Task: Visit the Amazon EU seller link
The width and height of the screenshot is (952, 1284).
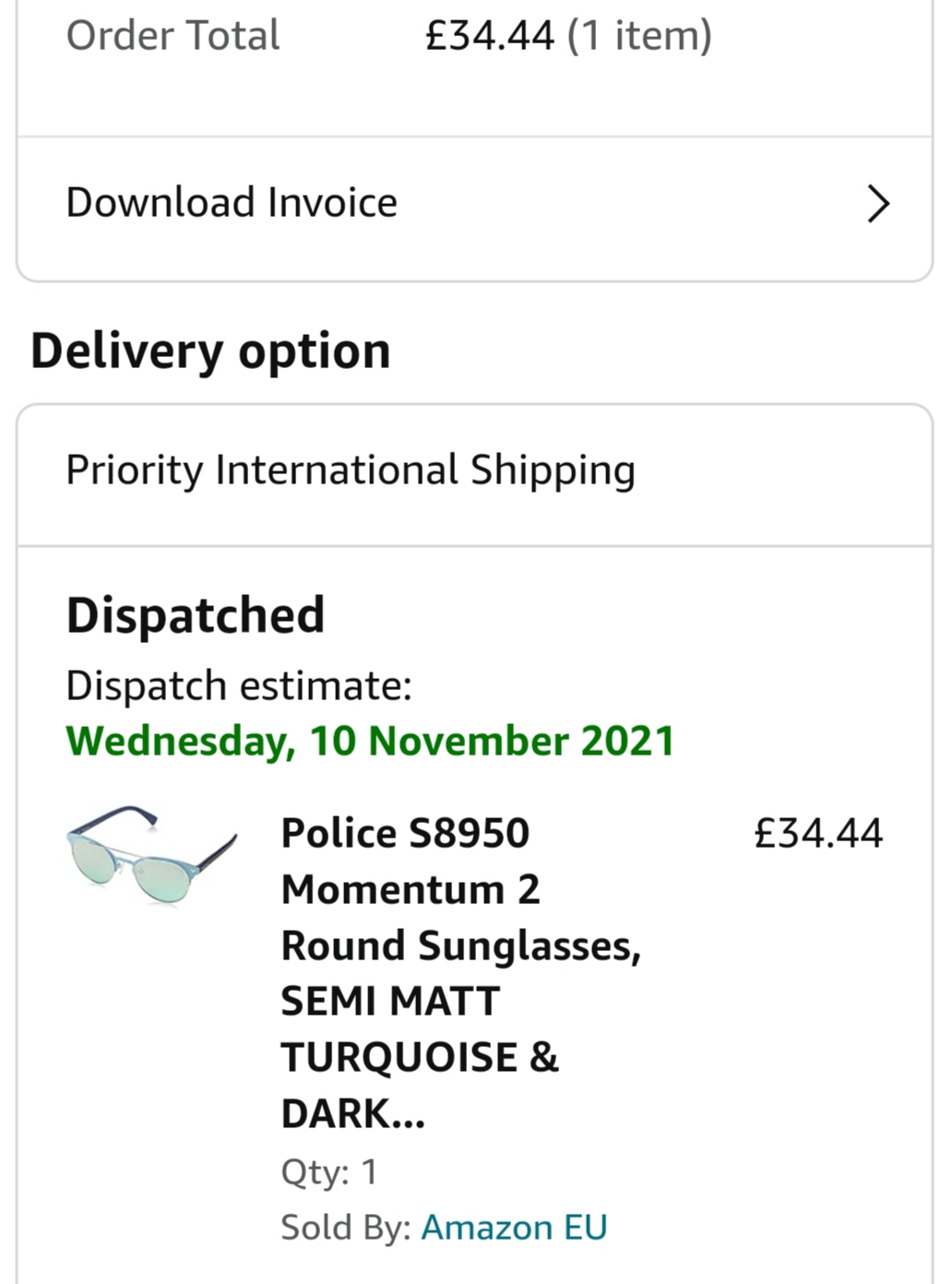Action: (x=514, y=1227)
